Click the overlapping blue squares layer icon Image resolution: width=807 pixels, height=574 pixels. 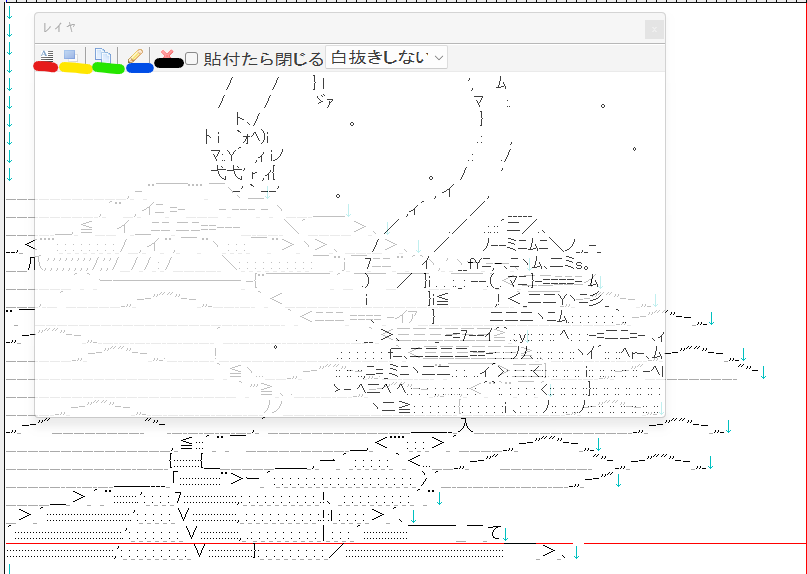[x=71, y=56]
